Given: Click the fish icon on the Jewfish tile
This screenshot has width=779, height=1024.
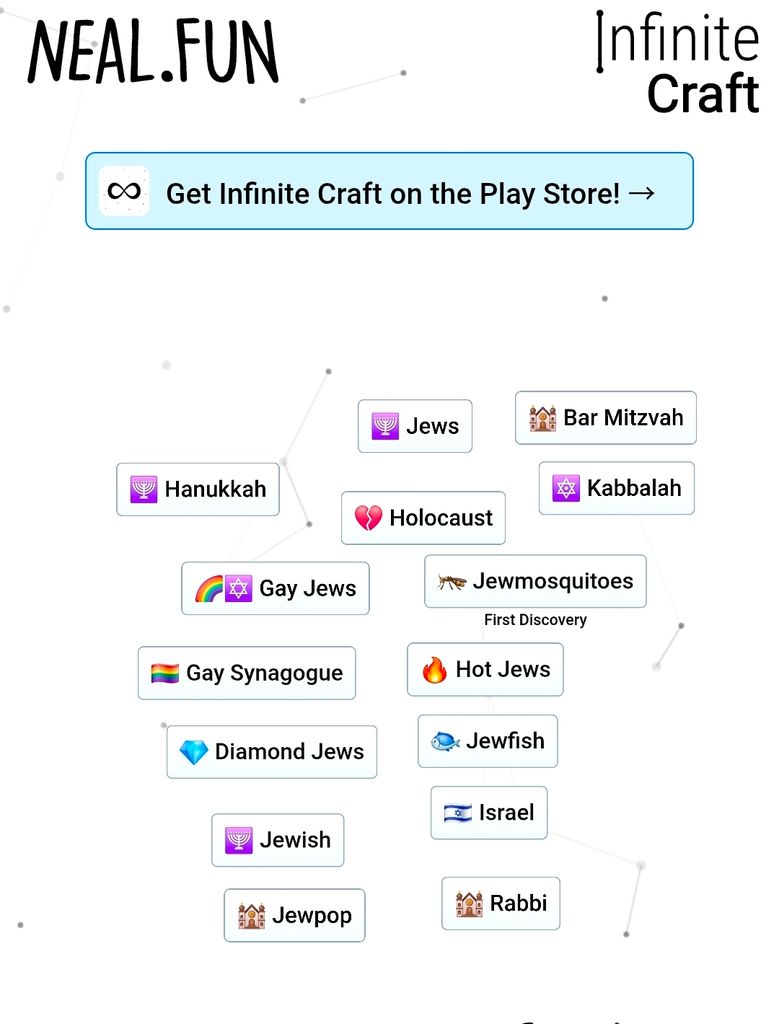Looking at the screenshot, I should 445,741.
